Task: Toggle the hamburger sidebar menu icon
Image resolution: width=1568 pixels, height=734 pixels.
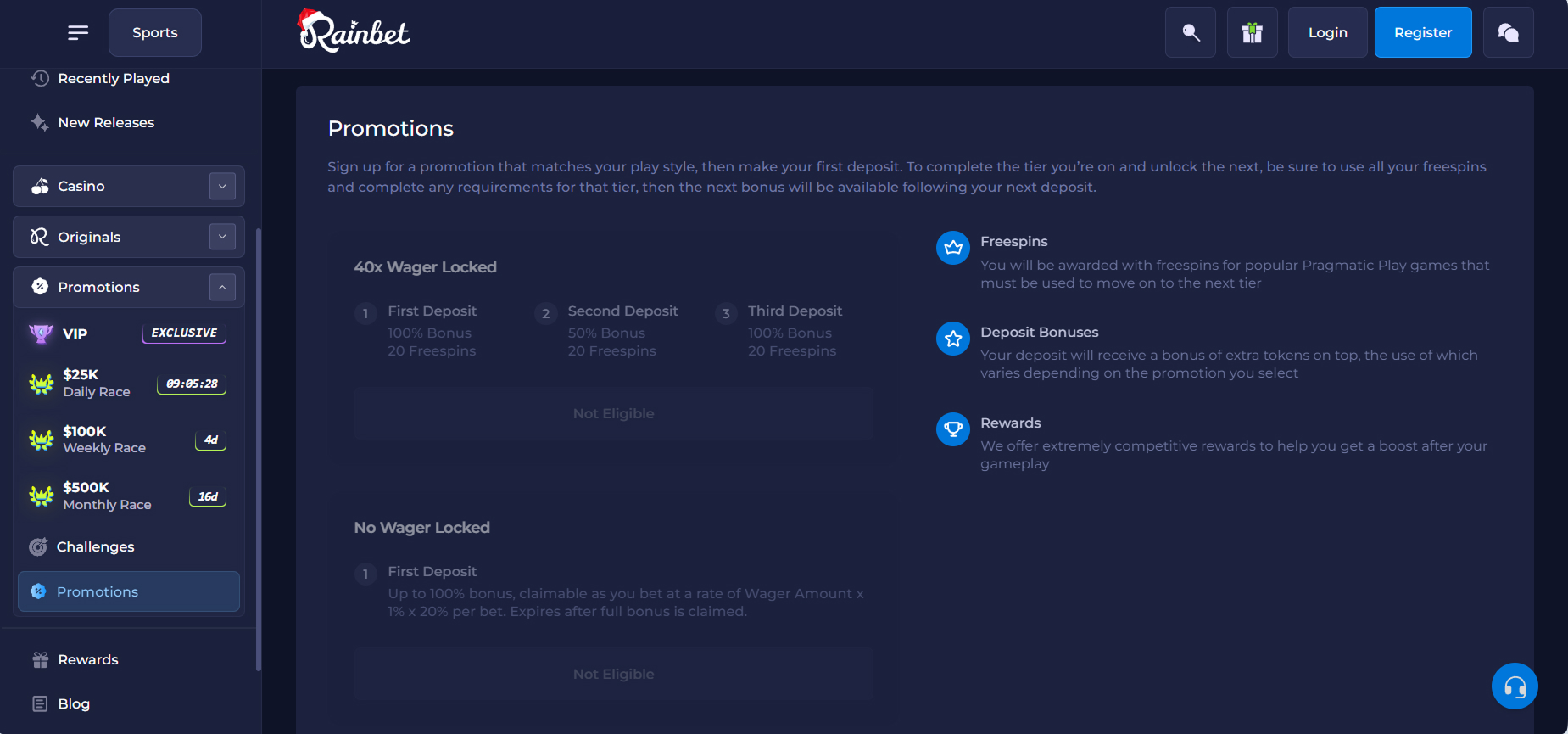Action: pyautogui.click(x=78, y=32)
